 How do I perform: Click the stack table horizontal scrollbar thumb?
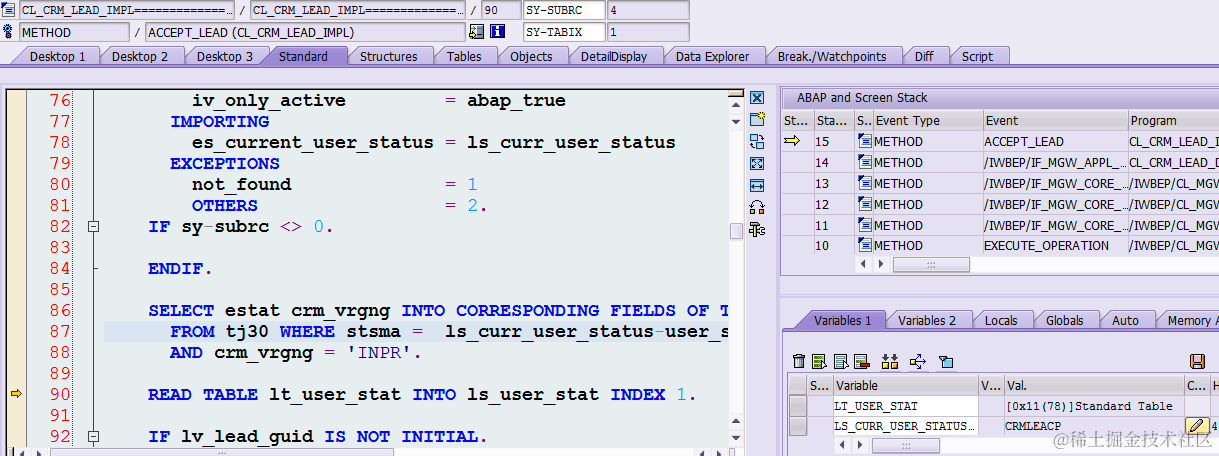tap(931, 265)
